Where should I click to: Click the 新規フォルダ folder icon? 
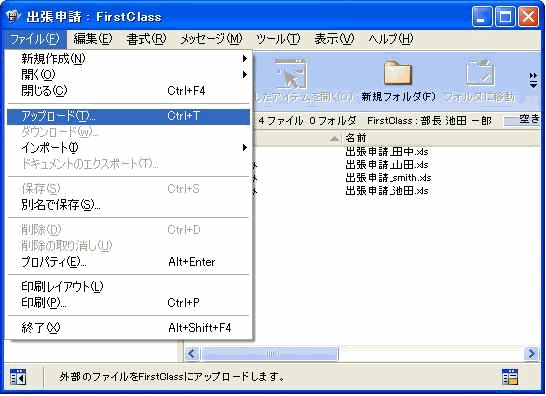click(398, 73)
